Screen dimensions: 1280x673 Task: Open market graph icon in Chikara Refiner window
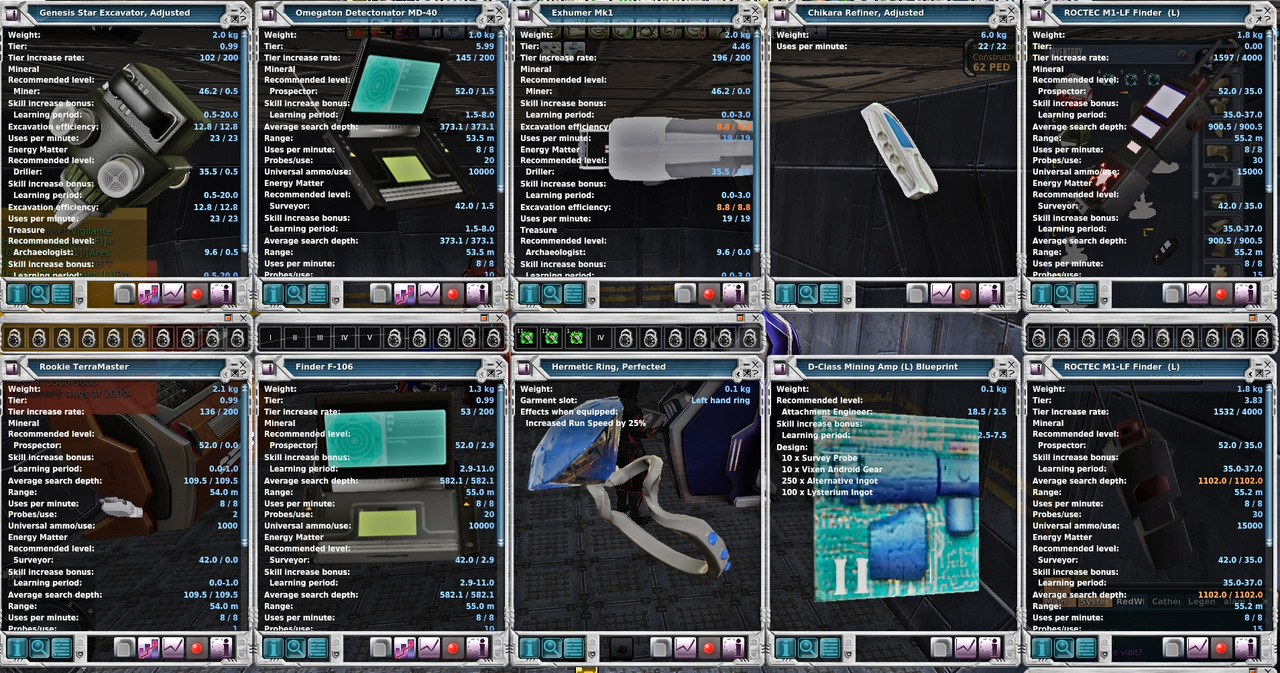tap(942, 294)
